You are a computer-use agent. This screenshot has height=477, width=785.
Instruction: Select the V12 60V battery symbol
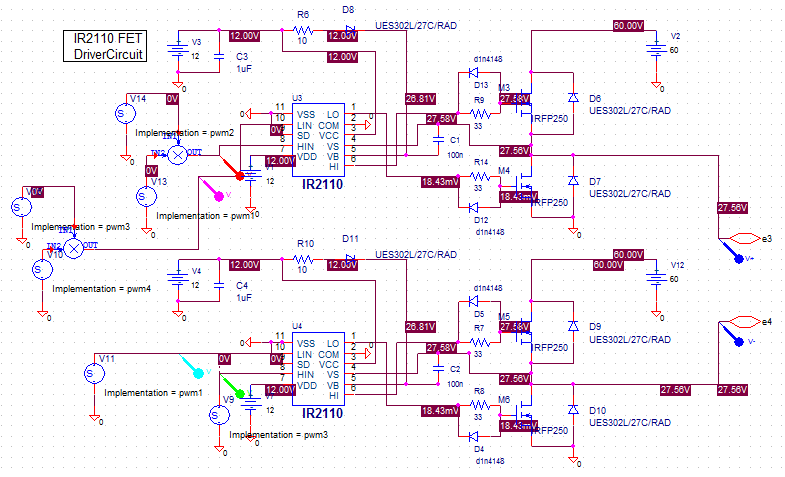tap(656, 278)
